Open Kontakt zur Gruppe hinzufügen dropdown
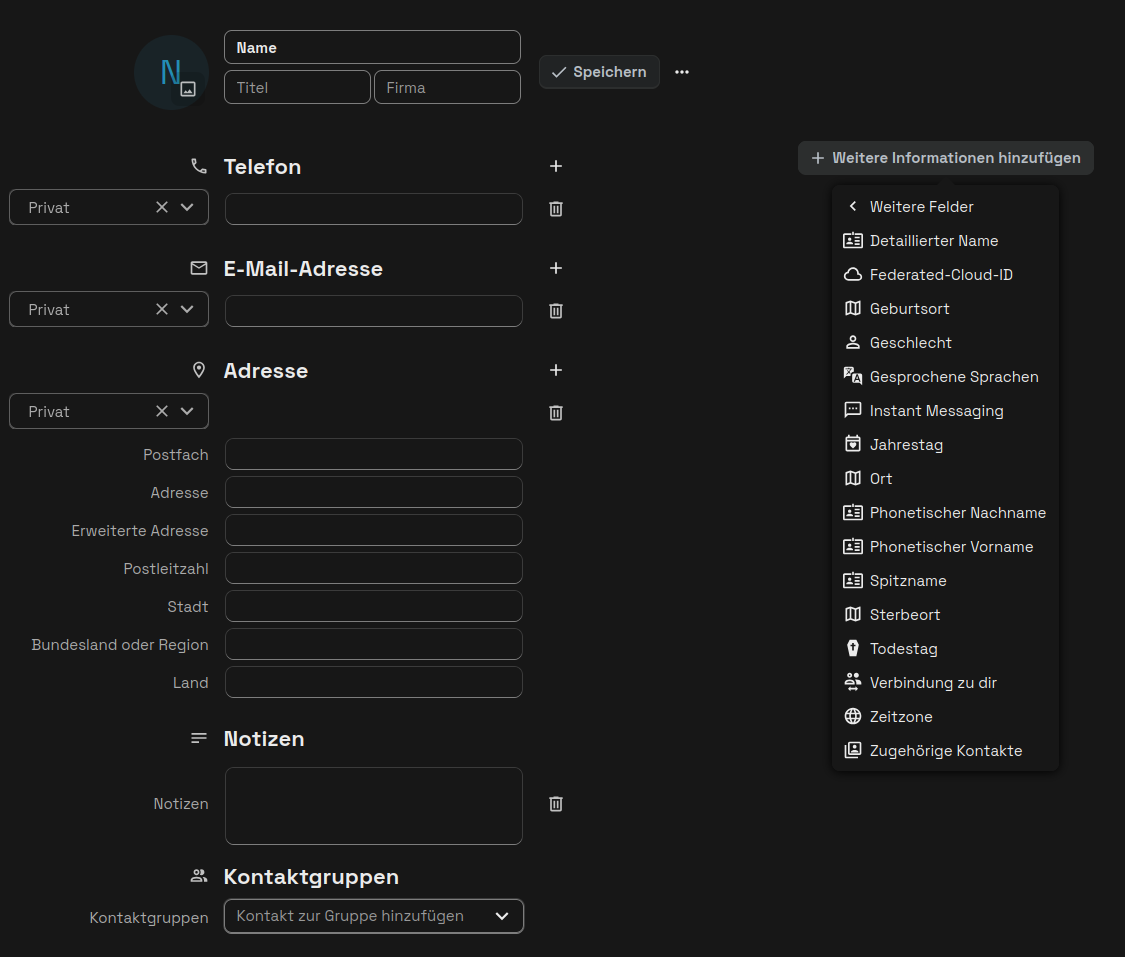This screenshot has width=1125, height=957. [x=502, y=916]
